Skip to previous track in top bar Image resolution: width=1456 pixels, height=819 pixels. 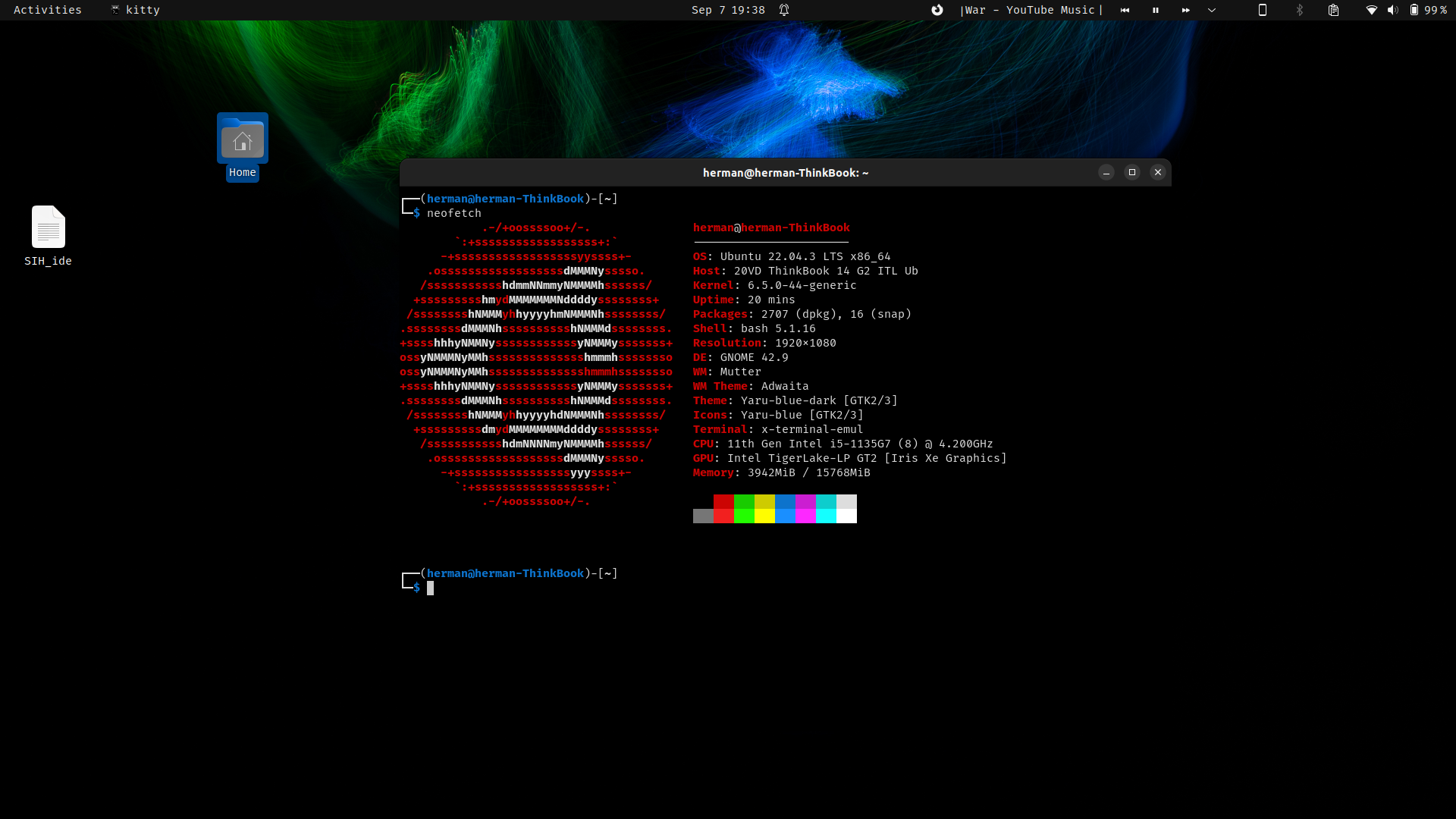click(1125, 10)
